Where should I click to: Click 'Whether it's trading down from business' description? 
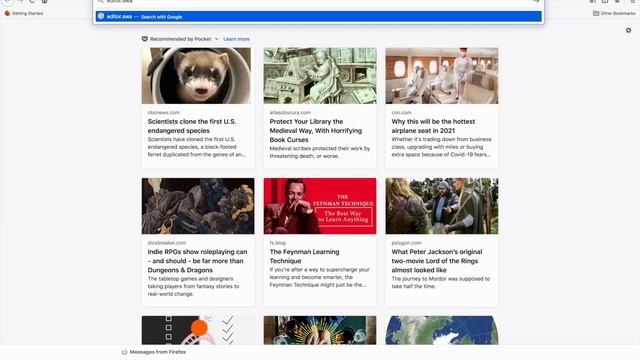(x=441, y=147)
